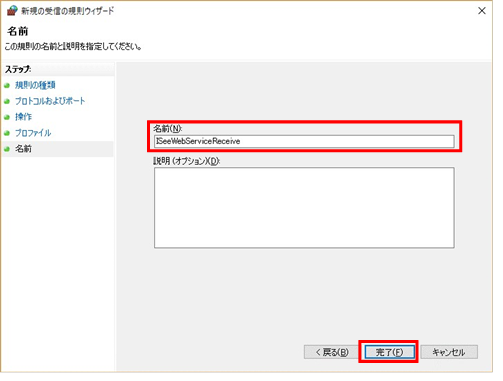Open the 規則の種類 step
This screenshot has height=381, width=503.
pyautogui.click(x=35, y=85)
